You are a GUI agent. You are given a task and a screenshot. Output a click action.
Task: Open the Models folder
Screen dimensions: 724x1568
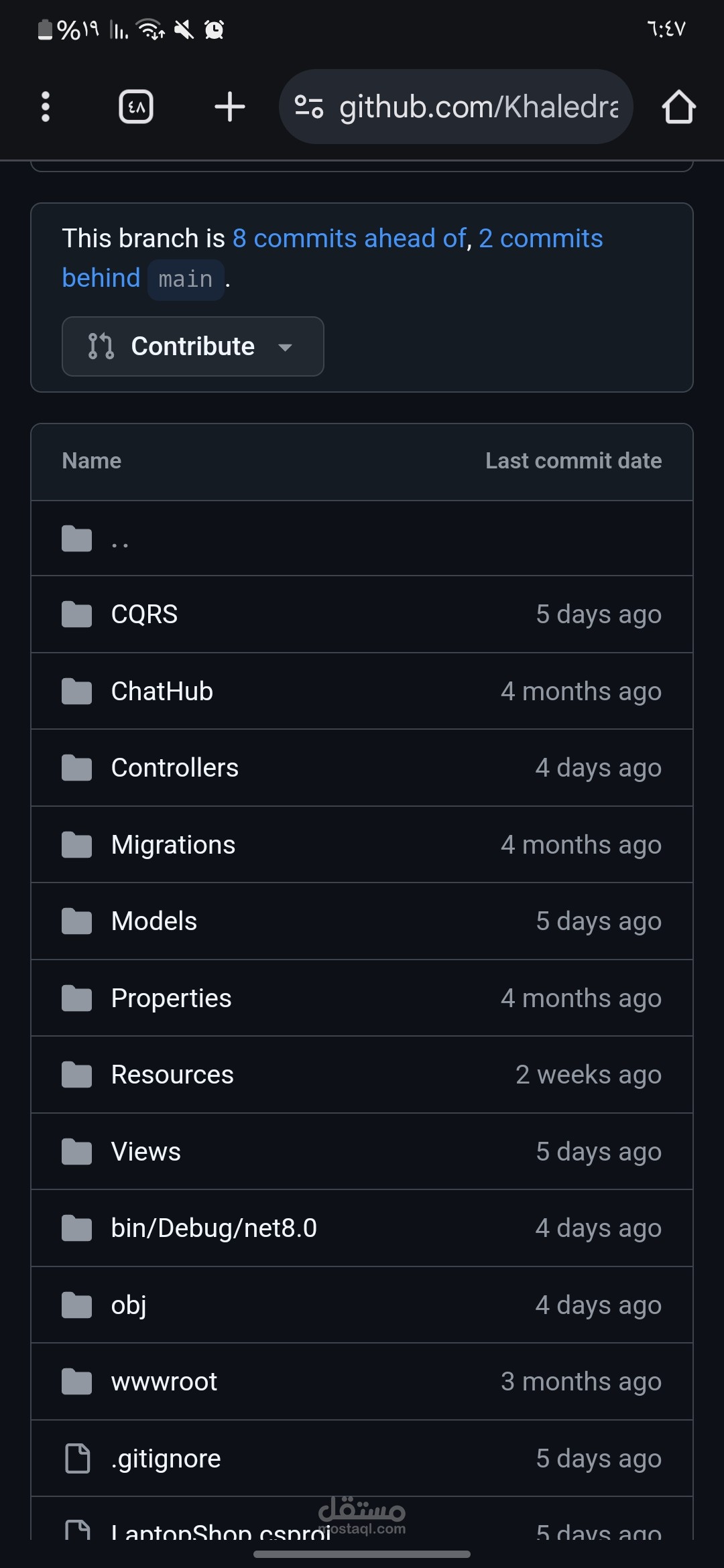[x=154, y=921]
